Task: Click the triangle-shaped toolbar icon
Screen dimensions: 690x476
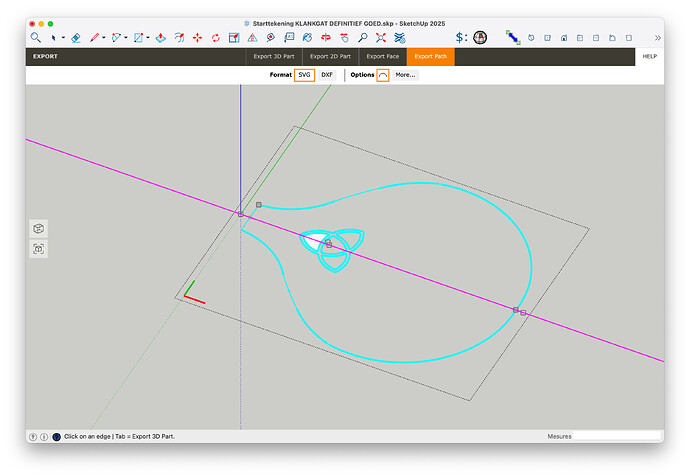Action: [x=253, y=38]
